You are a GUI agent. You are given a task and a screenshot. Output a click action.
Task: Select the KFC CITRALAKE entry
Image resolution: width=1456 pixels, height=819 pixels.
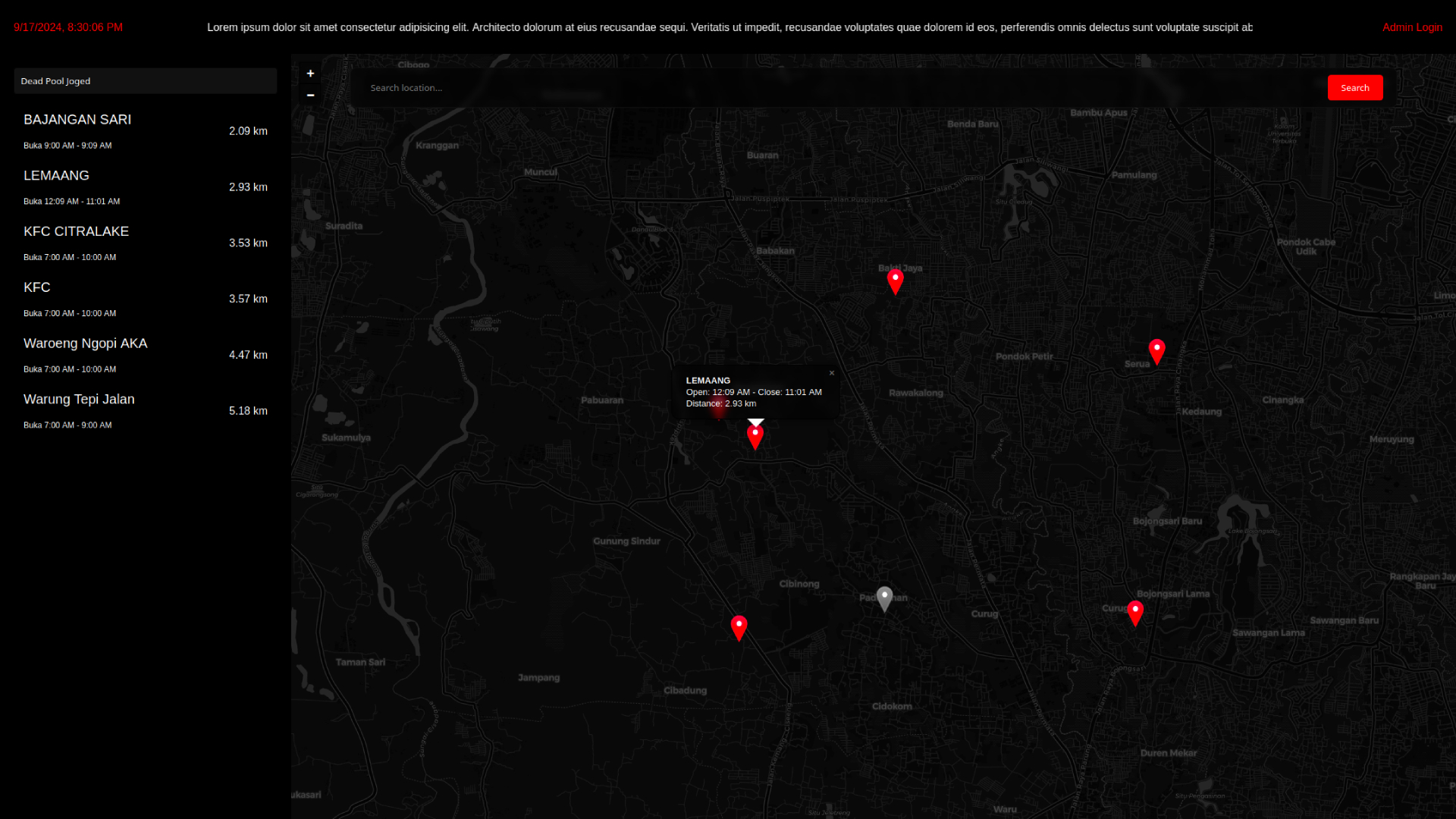(x=144, y=243)
